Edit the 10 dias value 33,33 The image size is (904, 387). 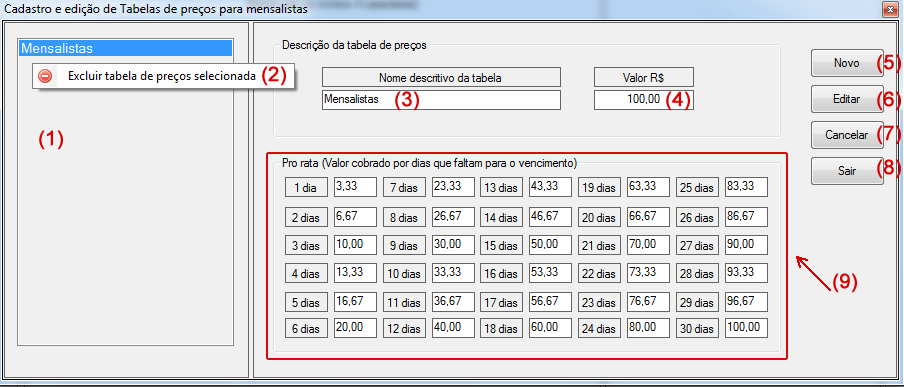coord(453,273)
